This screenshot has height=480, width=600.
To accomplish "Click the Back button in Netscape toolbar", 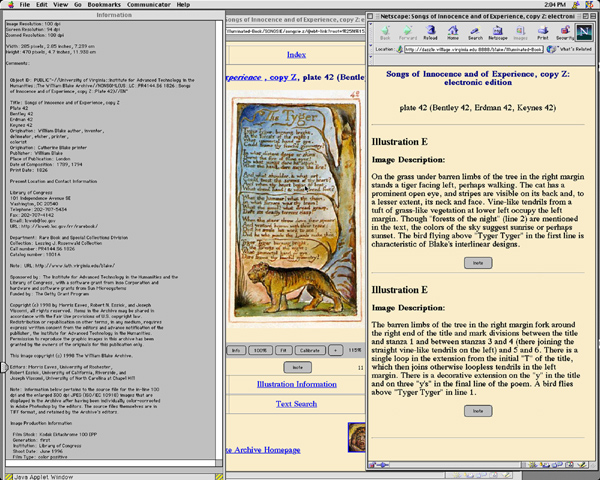I will tap(385, 32).
